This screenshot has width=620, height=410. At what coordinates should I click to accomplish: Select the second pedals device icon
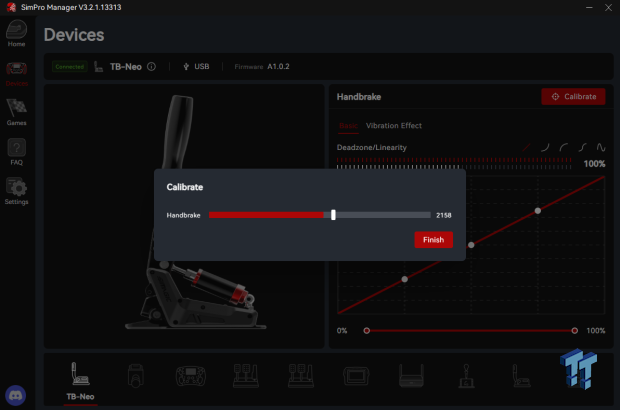click(301, 376)
